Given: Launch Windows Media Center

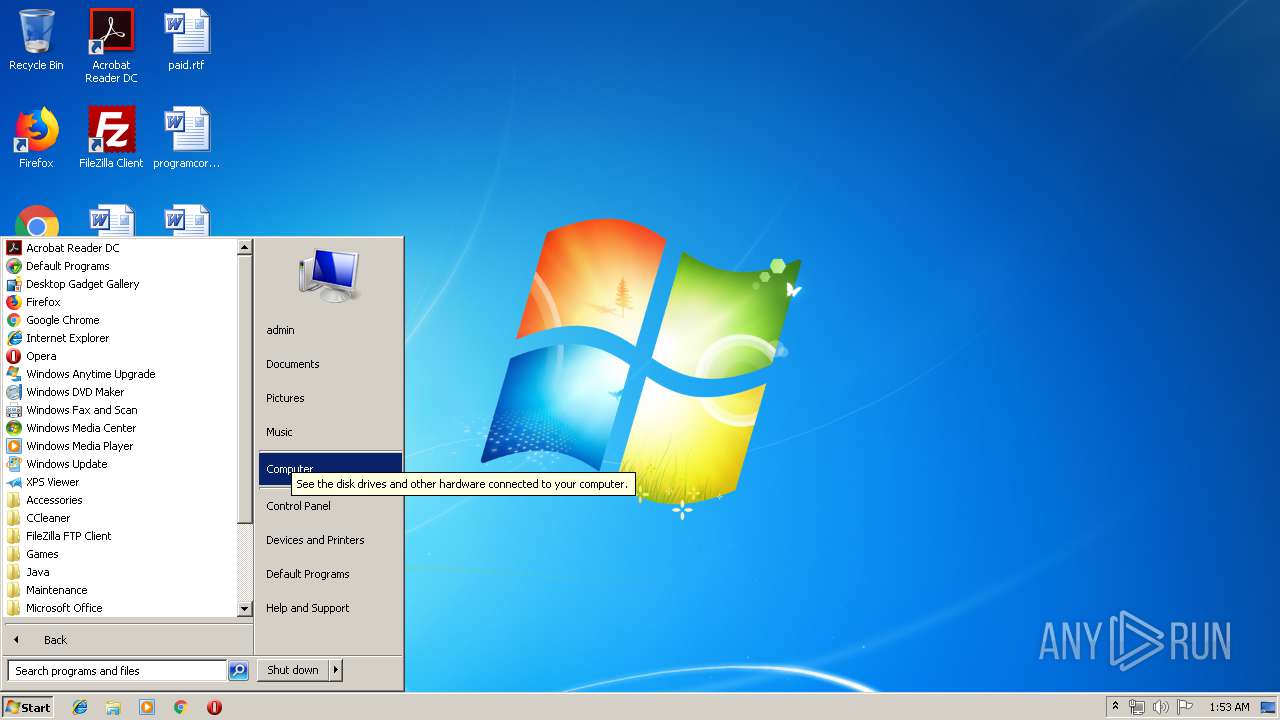Looking at the screenshot, I should (81, 428).
